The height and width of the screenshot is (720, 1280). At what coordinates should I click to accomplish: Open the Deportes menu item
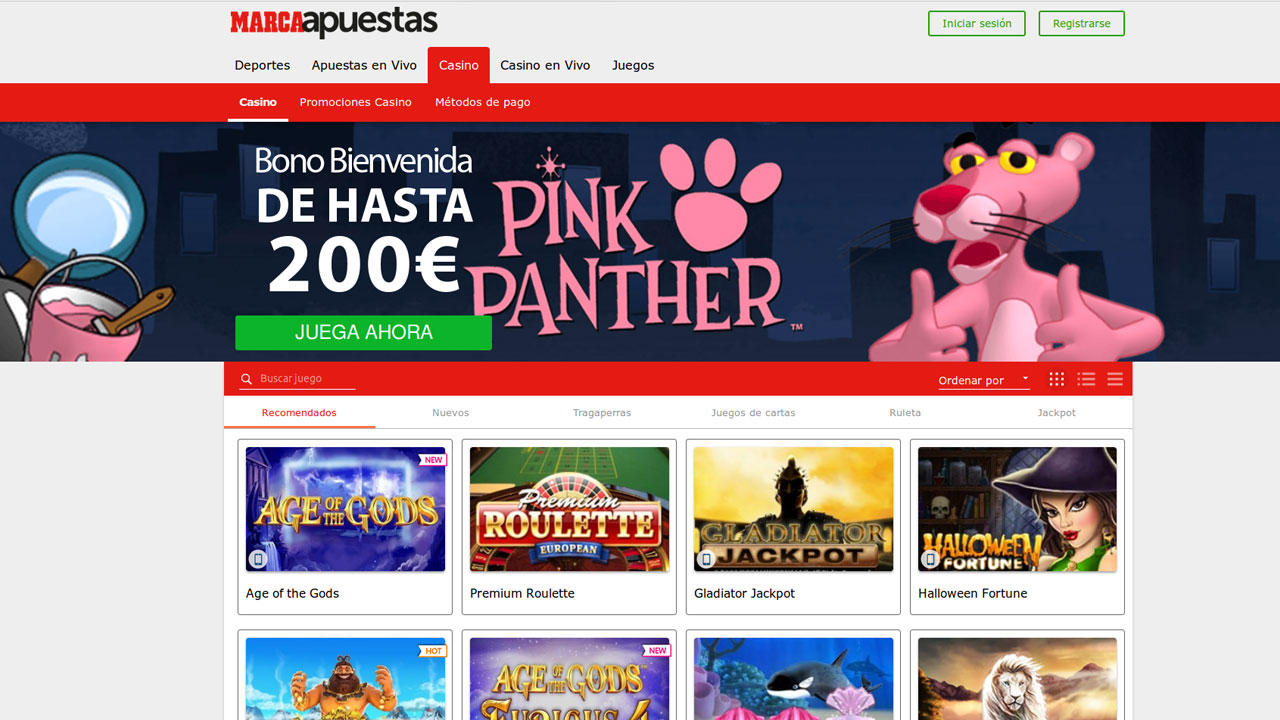[x=262, y=65]
